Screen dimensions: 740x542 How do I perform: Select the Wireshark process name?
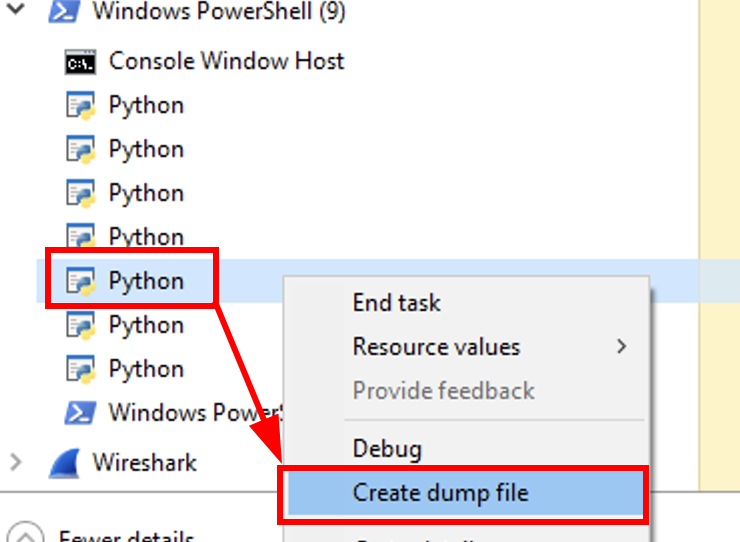(145, 462)
